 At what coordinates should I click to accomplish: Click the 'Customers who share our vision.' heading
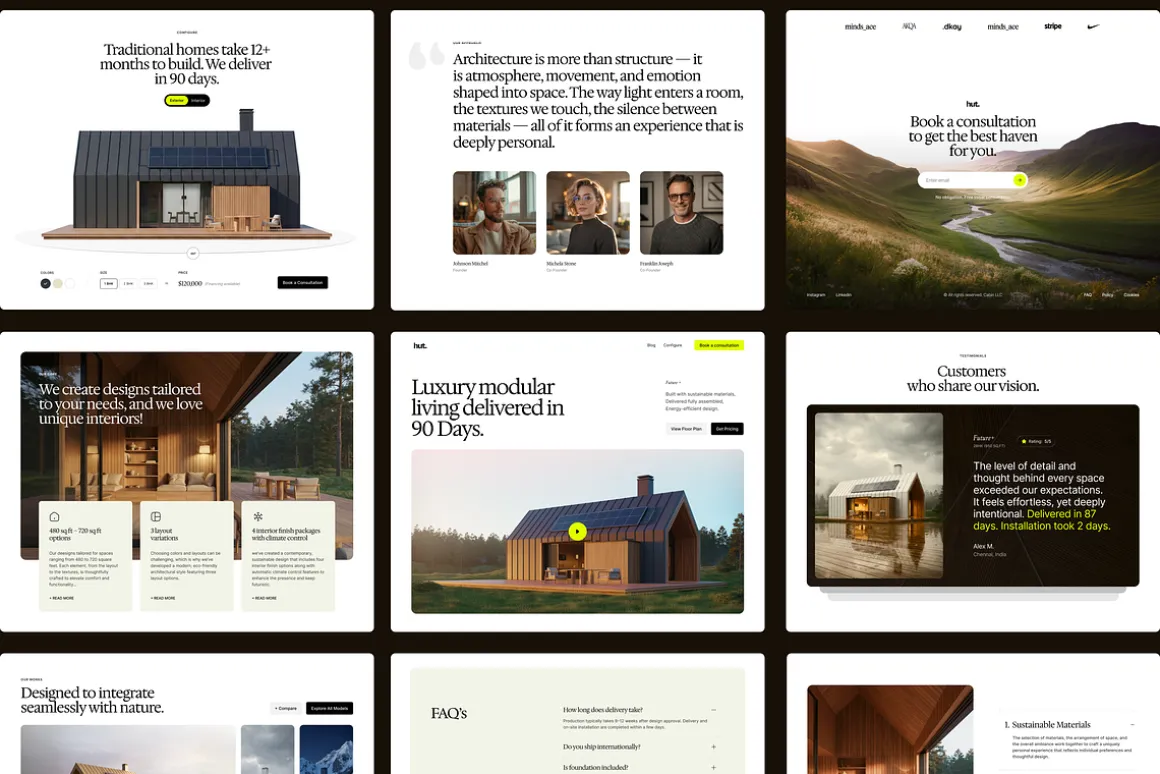pos(972,378)
